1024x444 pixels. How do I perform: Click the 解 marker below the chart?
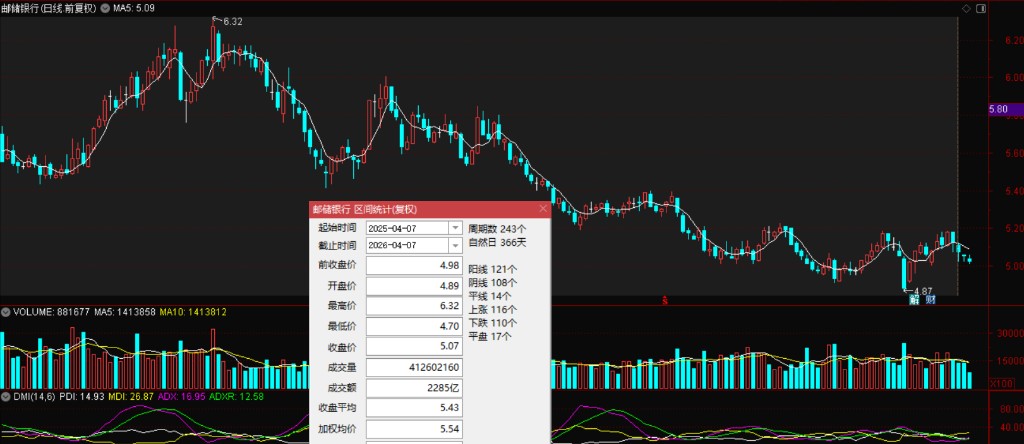pyautogui.click(x=913, y=299)
